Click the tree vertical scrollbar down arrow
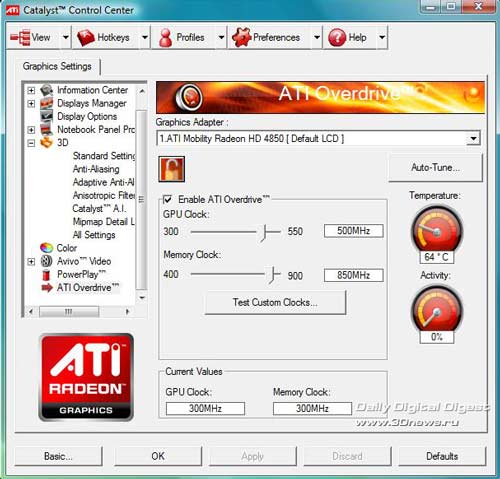The width and height of the screenshot is (500, 479). [142, 298]
